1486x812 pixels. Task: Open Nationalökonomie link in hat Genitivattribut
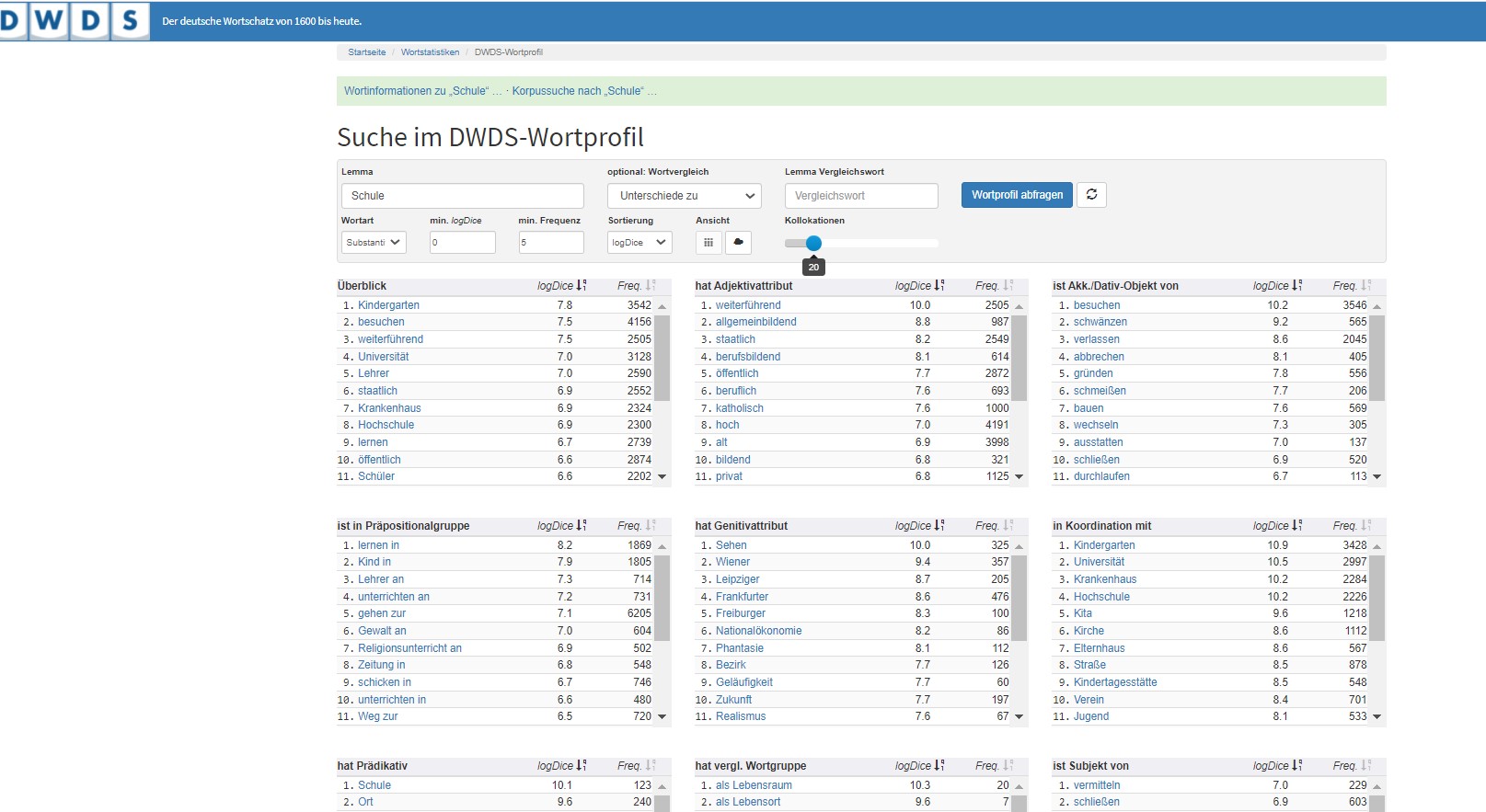(758, 631)
